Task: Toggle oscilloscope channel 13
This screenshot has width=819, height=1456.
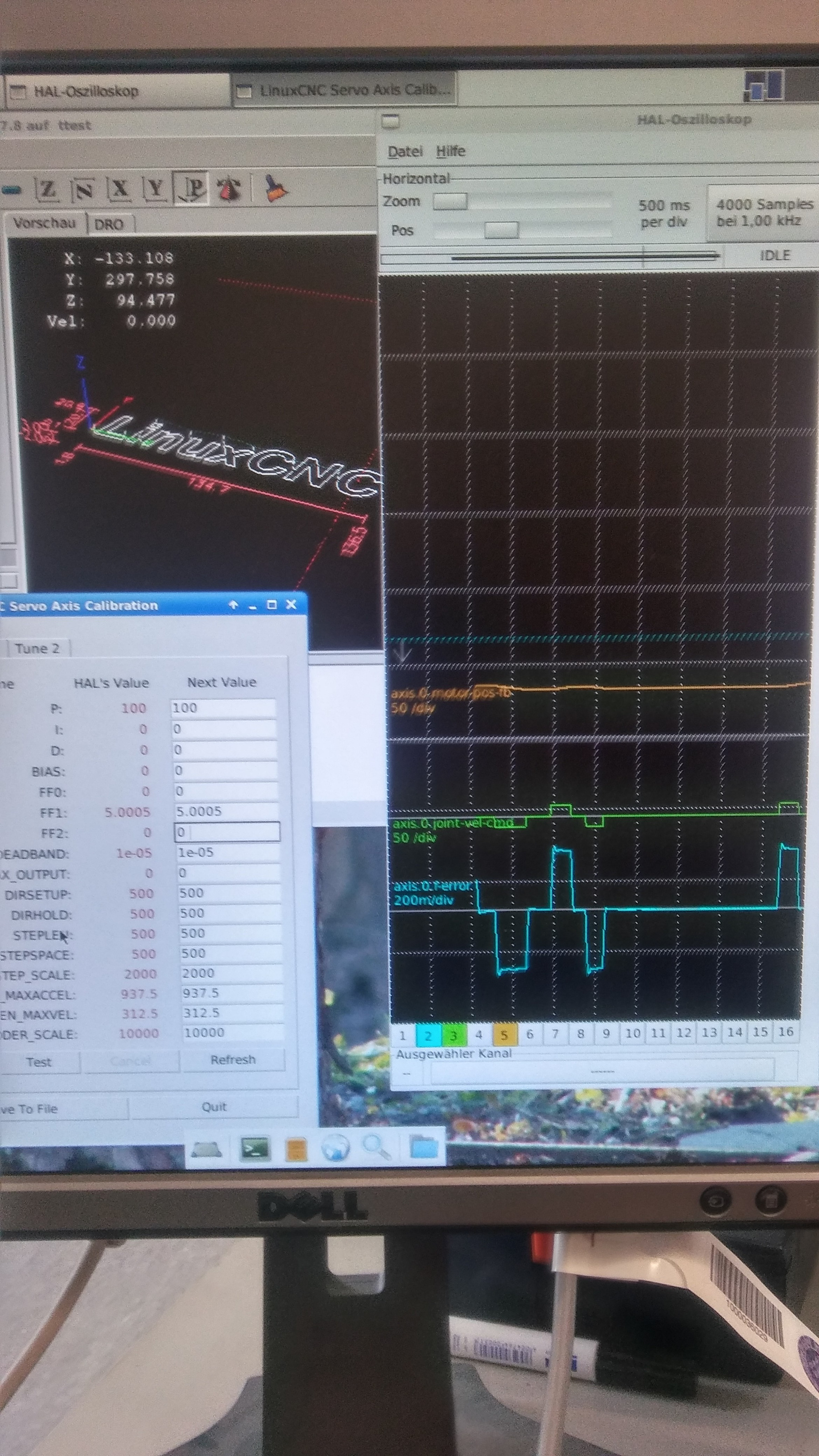Action: (x=709, y=1033)
